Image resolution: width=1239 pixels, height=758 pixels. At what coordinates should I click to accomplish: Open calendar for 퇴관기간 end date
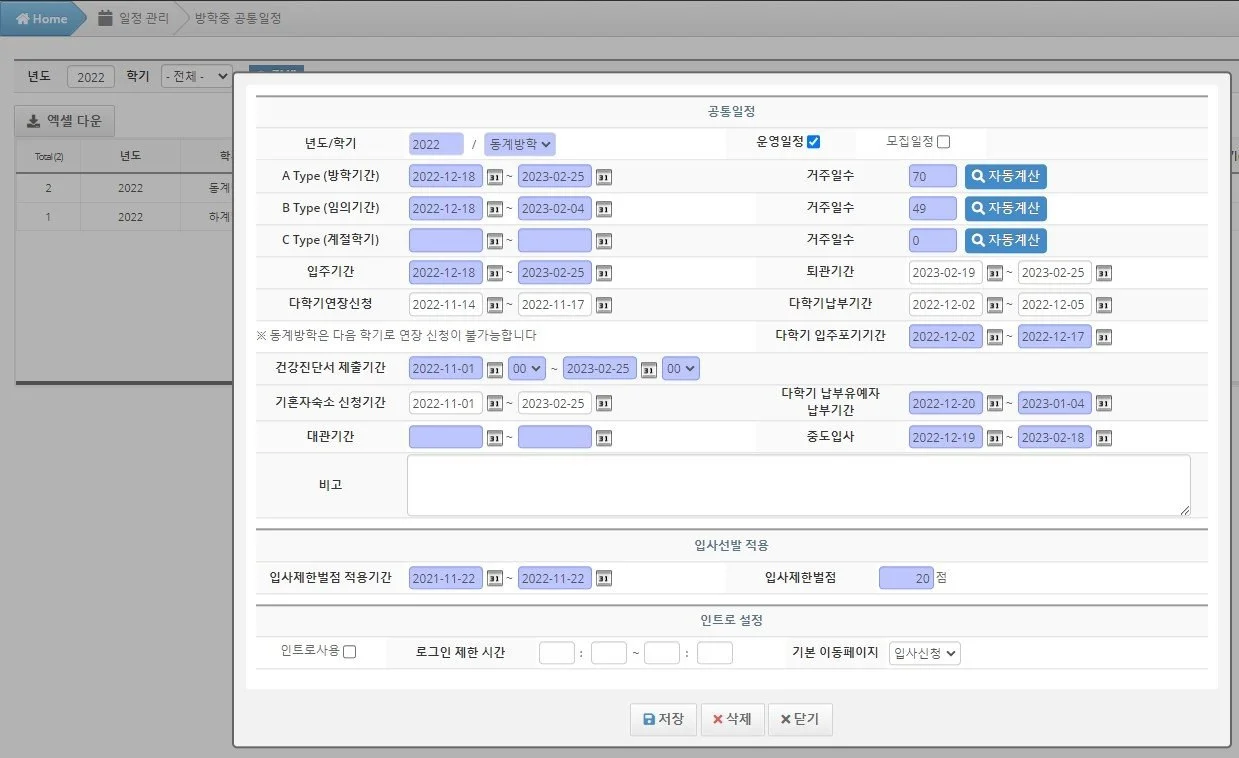point(1103,273)
